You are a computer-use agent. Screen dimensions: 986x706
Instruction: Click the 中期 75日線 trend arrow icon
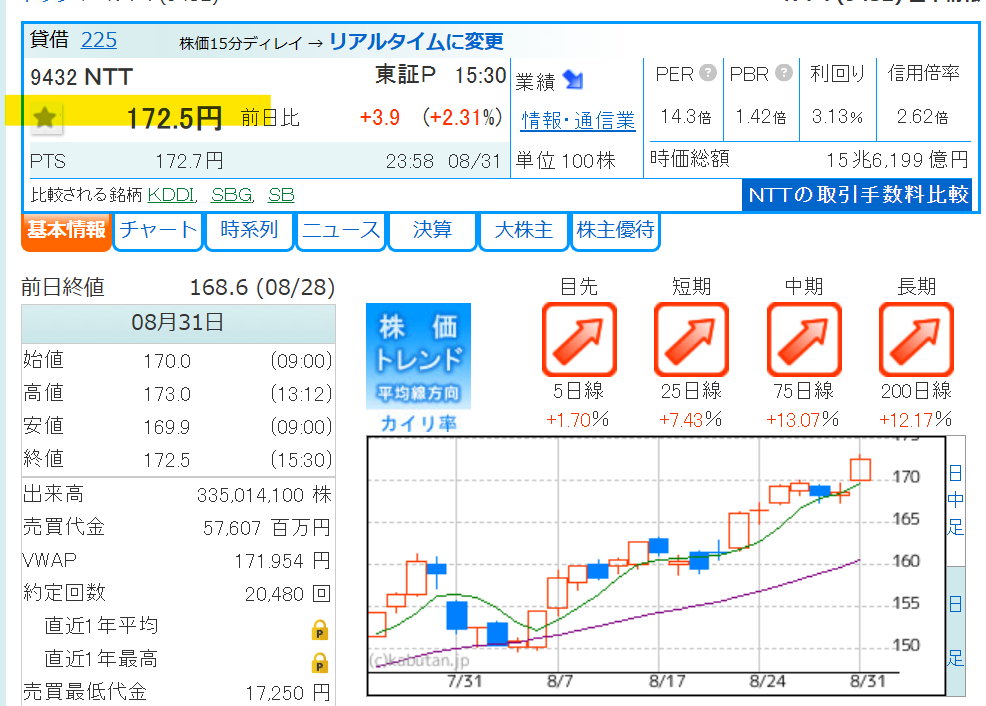804,339
